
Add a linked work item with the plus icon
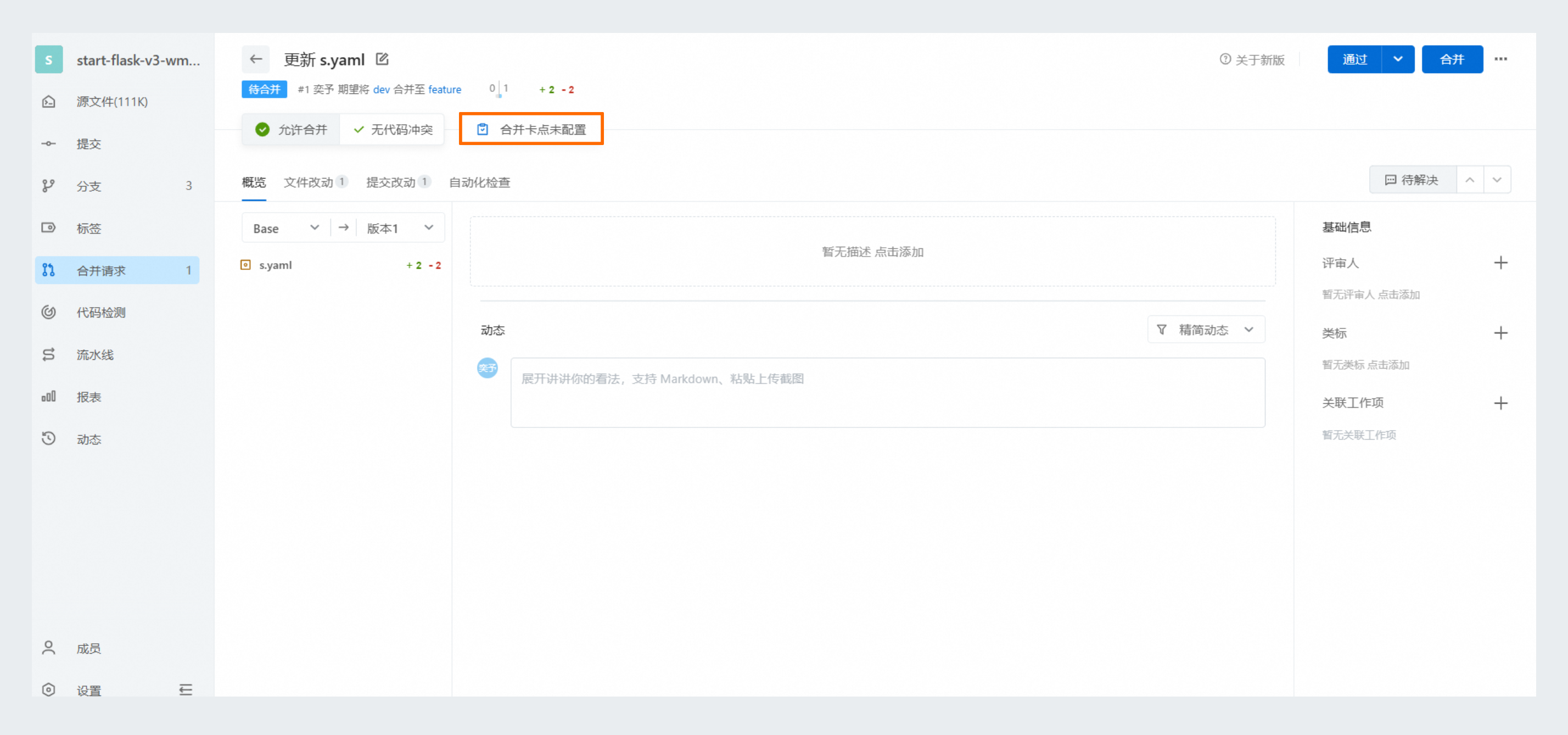pos(1500,403)
